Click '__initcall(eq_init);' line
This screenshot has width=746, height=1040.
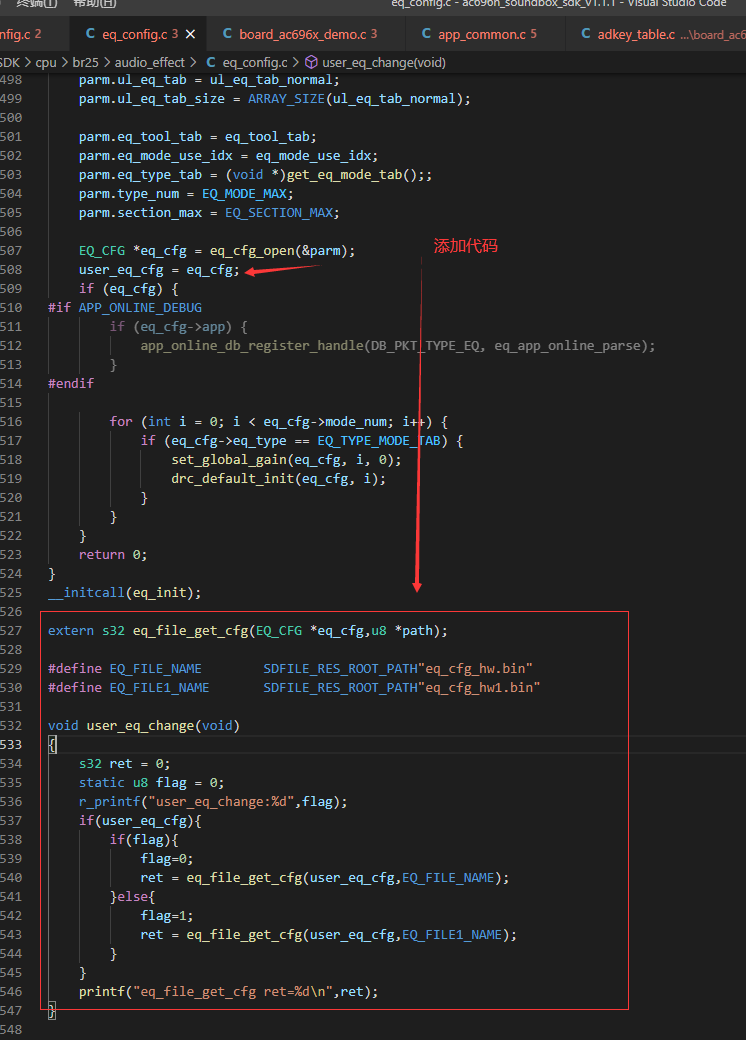[x=125, y=592]
